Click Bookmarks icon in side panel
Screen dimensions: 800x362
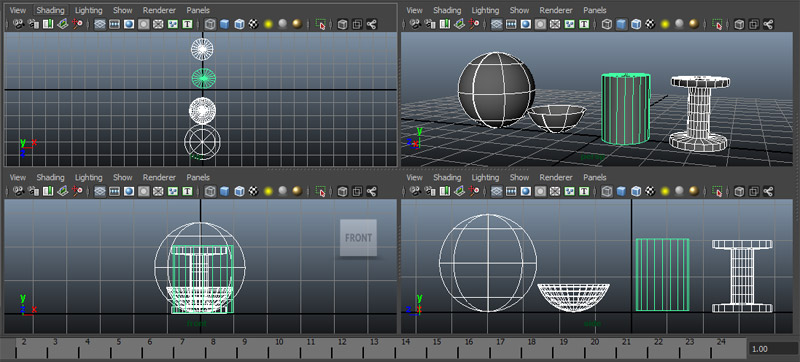click(x=445, y=191)
